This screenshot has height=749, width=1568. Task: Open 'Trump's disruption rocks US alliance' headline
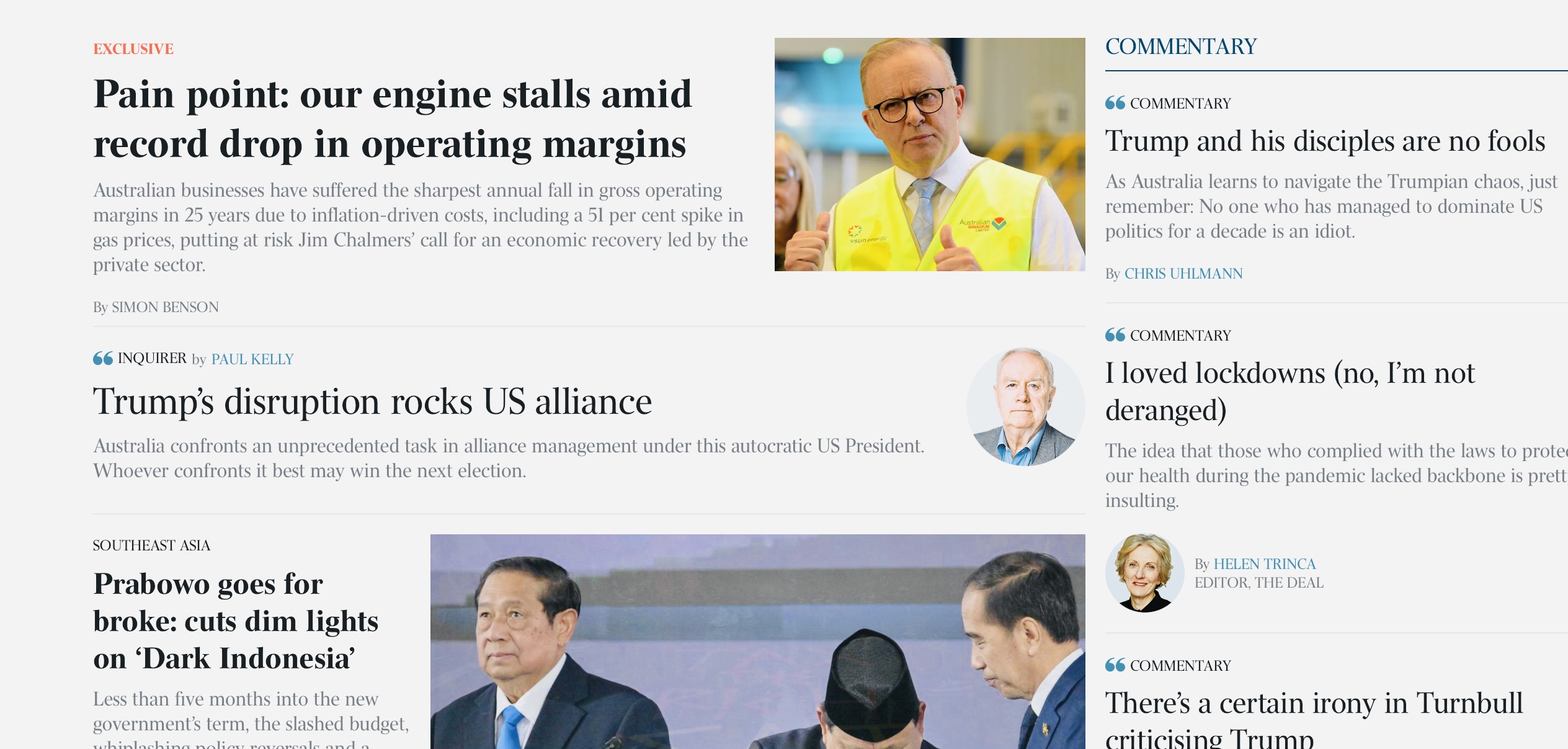[372, 401]
